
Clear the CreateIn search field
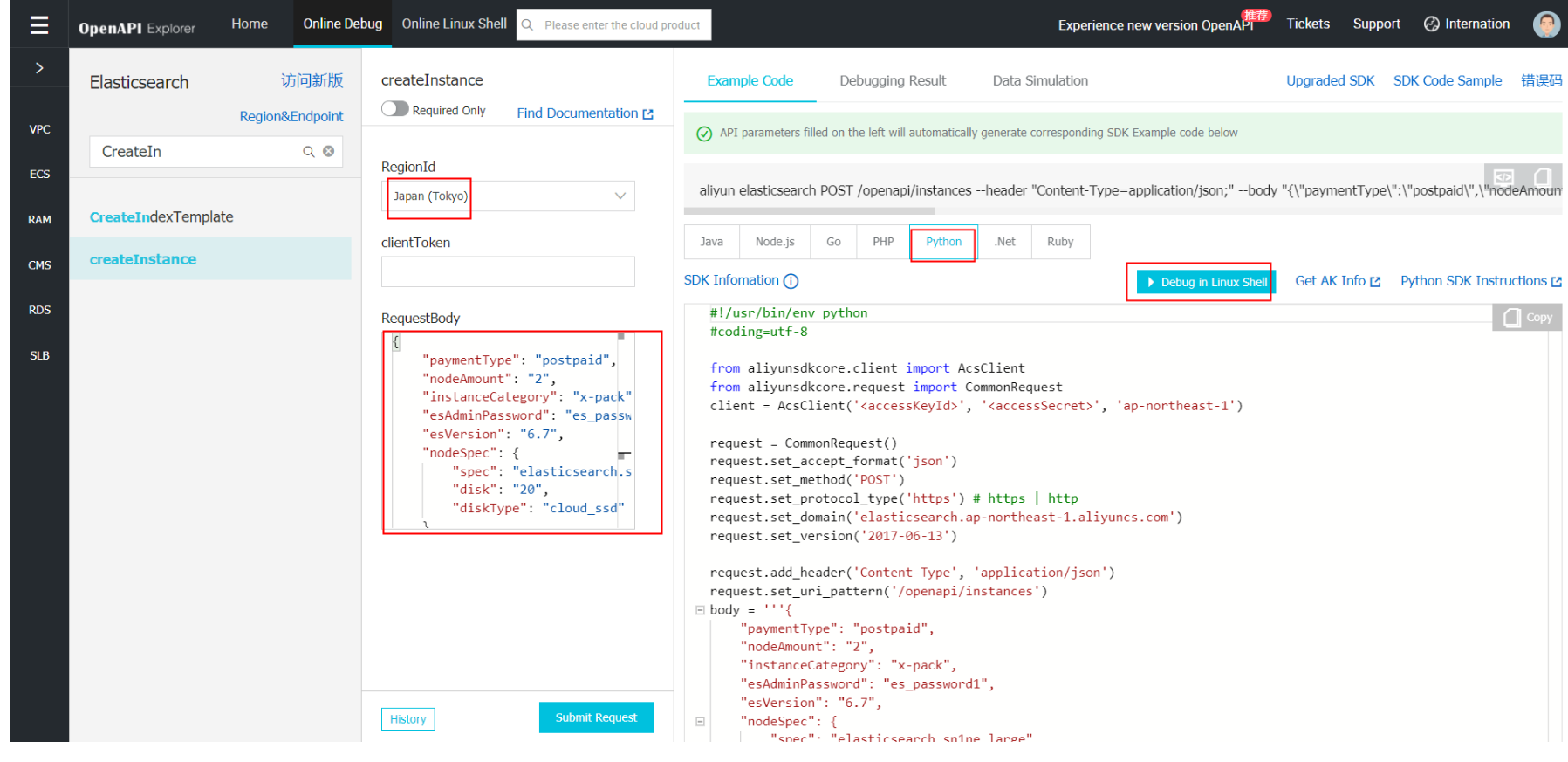pos(328,151)
